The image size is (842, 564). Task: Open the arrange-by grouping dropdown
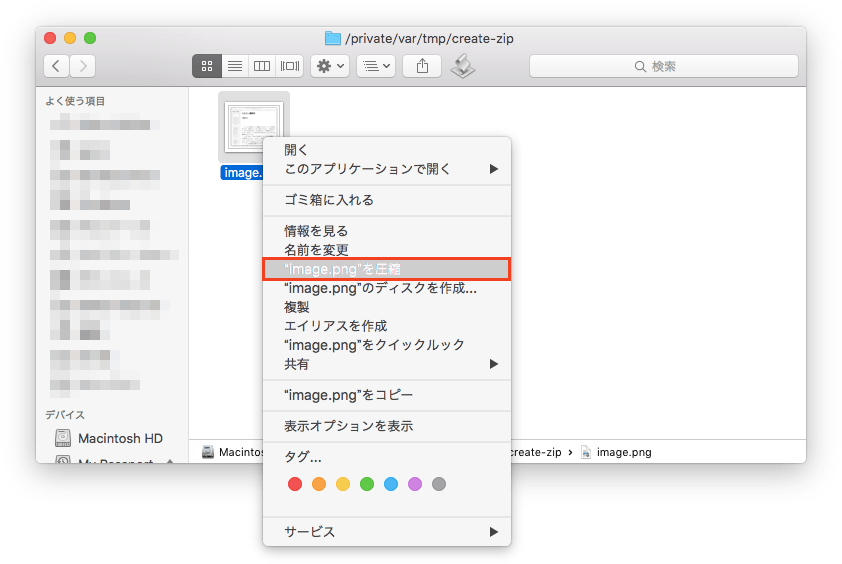click(x=376, y=66)
